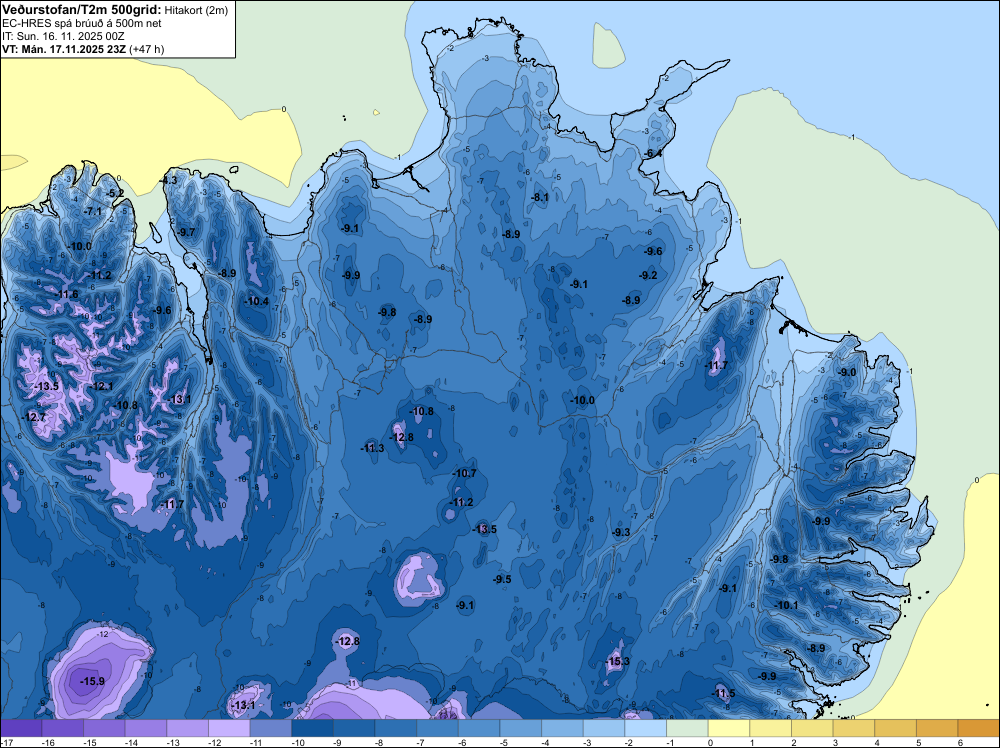The width and height of the screenshot is (1000, 748).
Task: Click the -9.5 temperature value
Action: tap(502, 580)
